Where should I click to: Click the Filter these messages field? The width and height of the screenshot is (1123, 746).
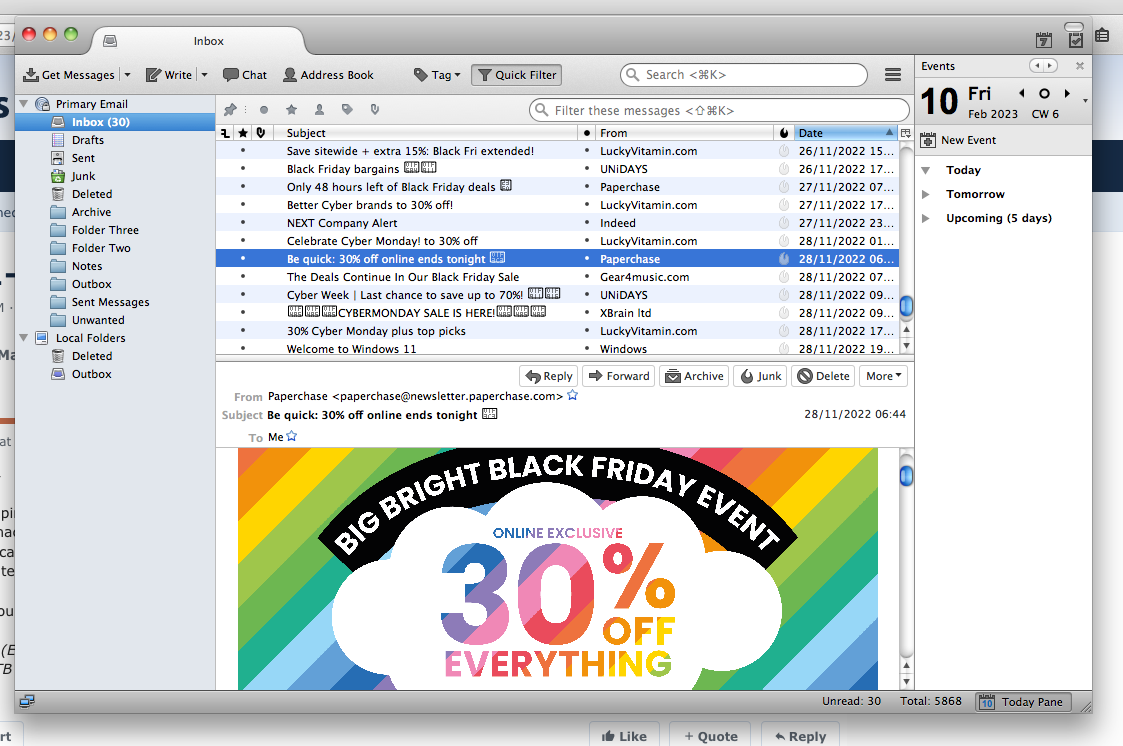point(719,110)
